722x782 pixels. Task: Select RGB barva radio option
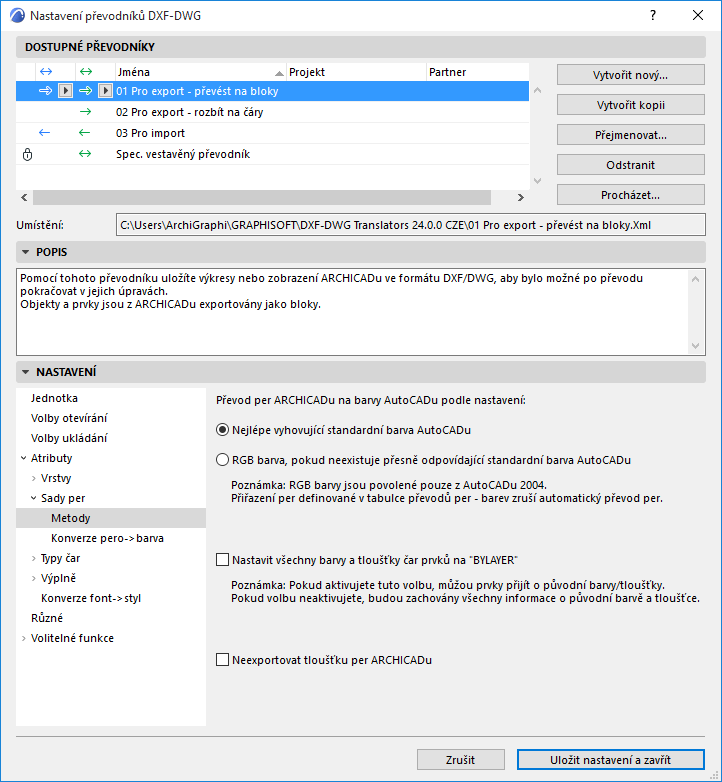tap(222, 460)
